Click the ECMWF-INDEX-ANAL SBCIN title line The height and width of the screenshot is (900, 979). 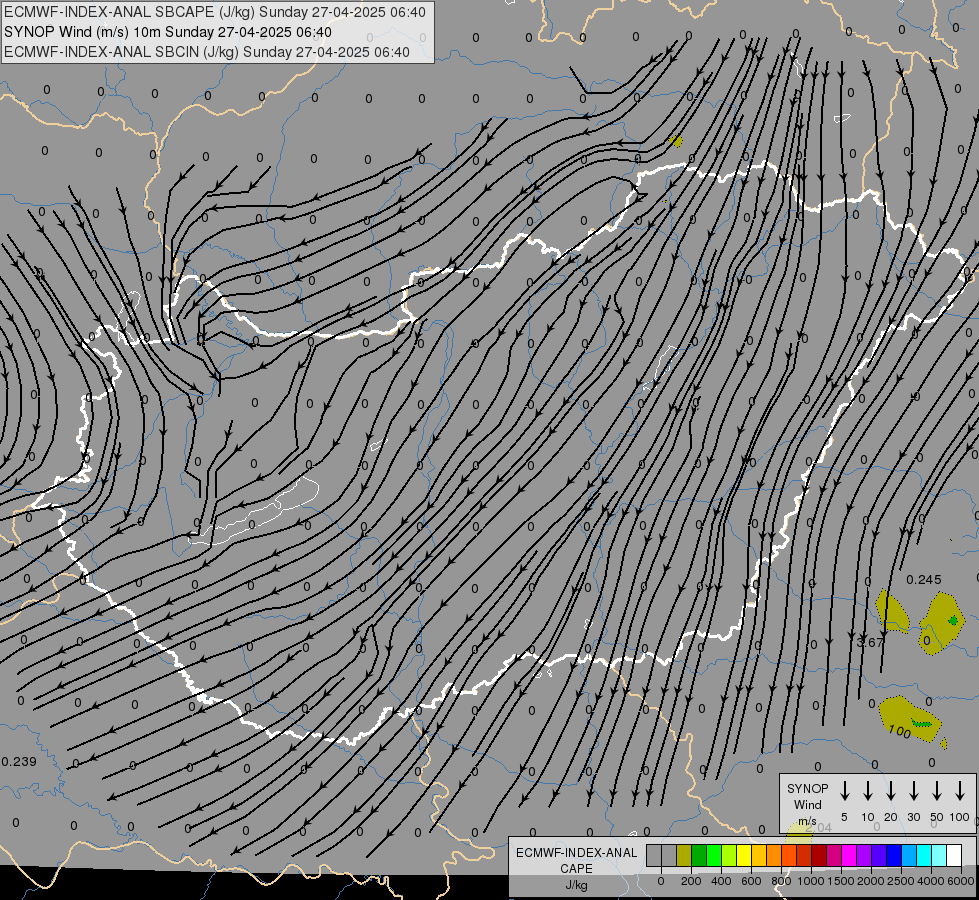coord(207,52)
